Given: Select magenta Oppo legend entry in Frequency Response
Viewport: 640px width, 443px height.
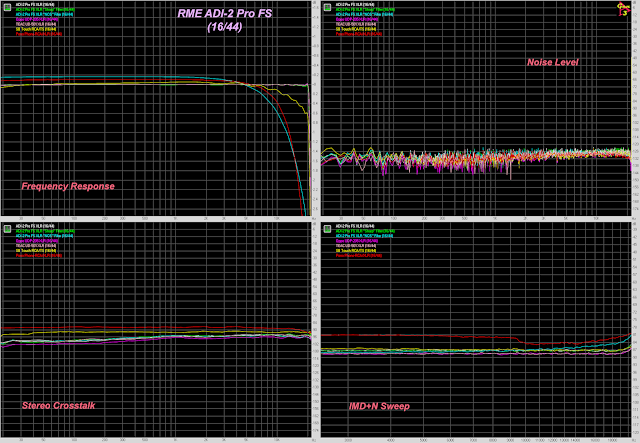Looking at the screenshot, I should pyautogui.click(x=37, y=19).
